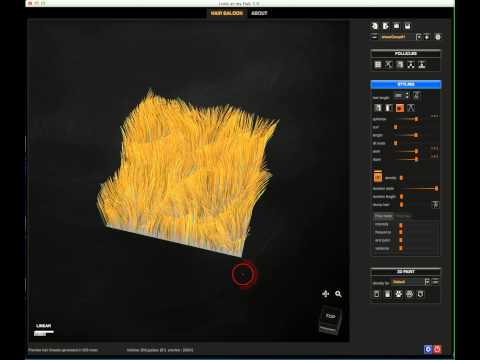Toggle the orange square icon beside density
Viewport: 480px width, 360px height.
point(378,177)
